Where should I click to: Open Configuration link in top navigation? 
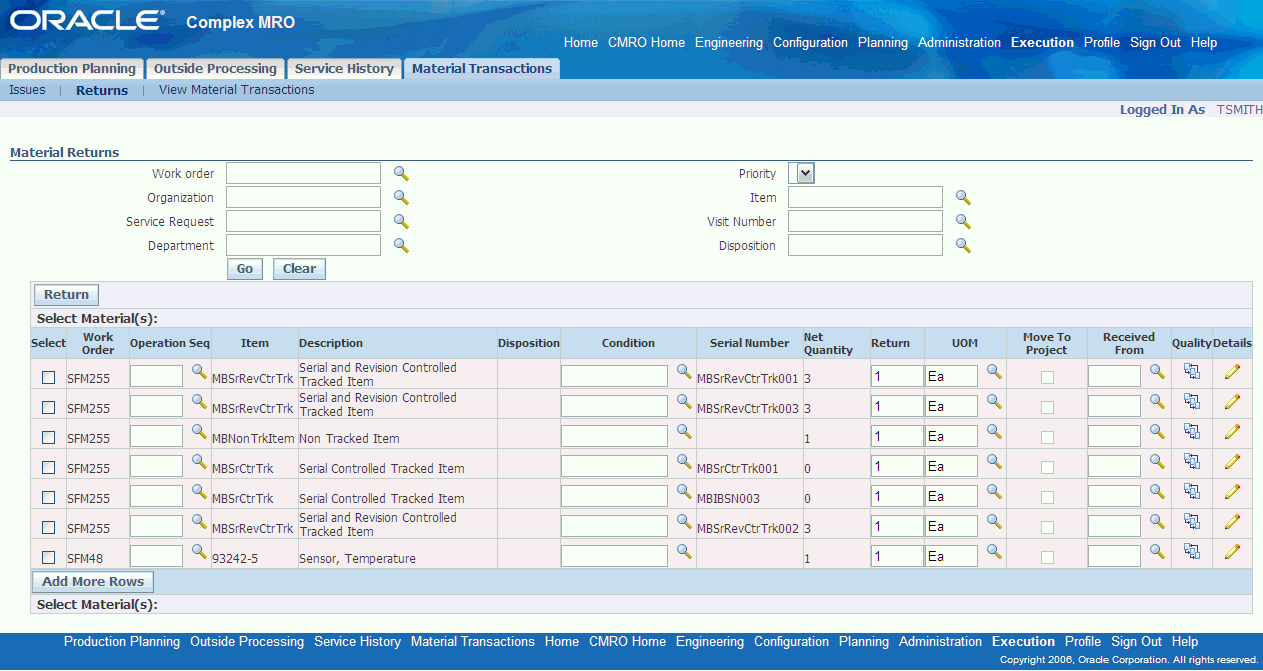click(x=810, y=43)
